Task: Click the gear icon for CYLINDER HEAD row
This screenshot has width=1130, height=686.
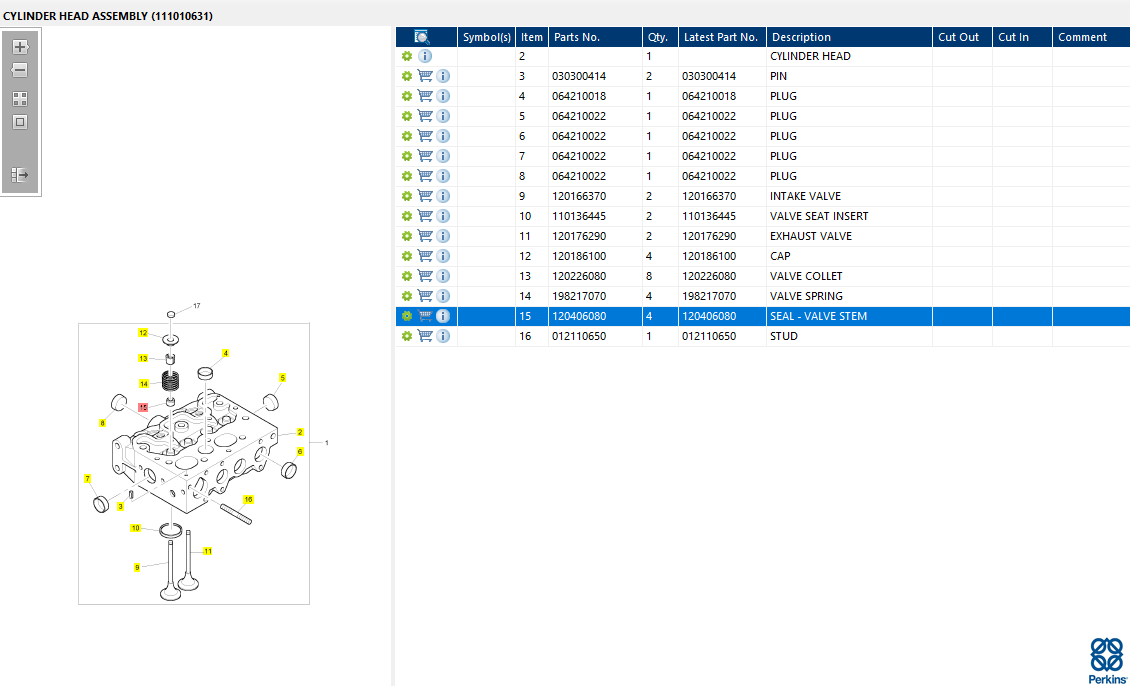Action: click(x=407, y=56)
